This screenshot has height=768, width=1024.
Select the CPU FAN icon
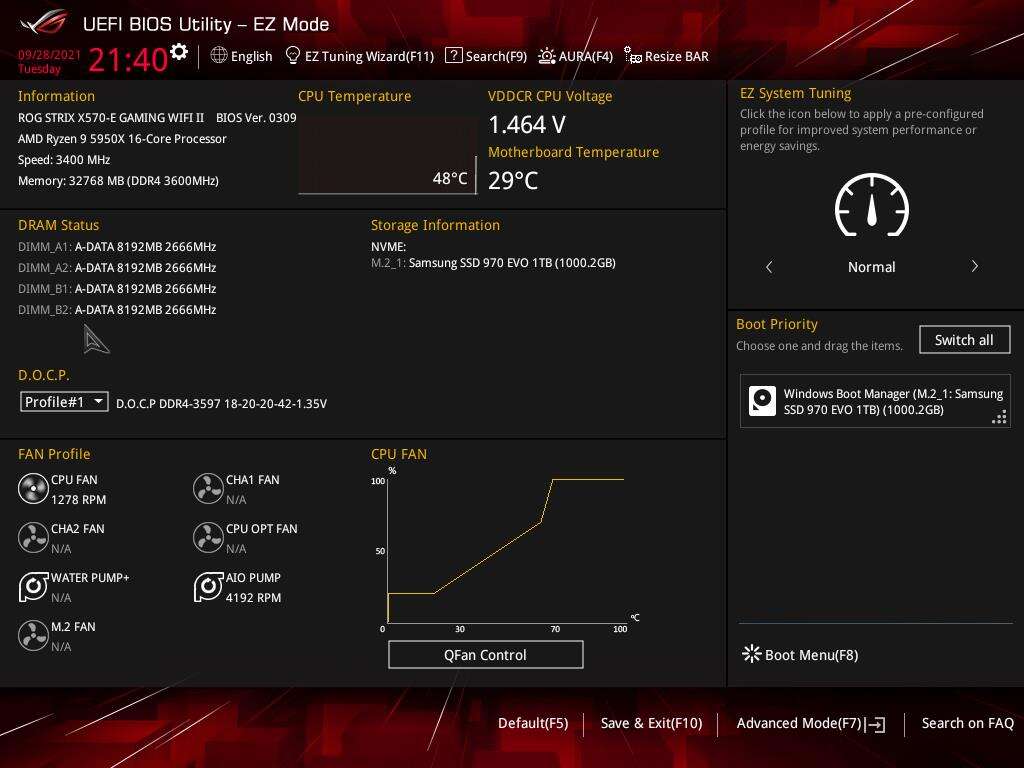[33, 489]
